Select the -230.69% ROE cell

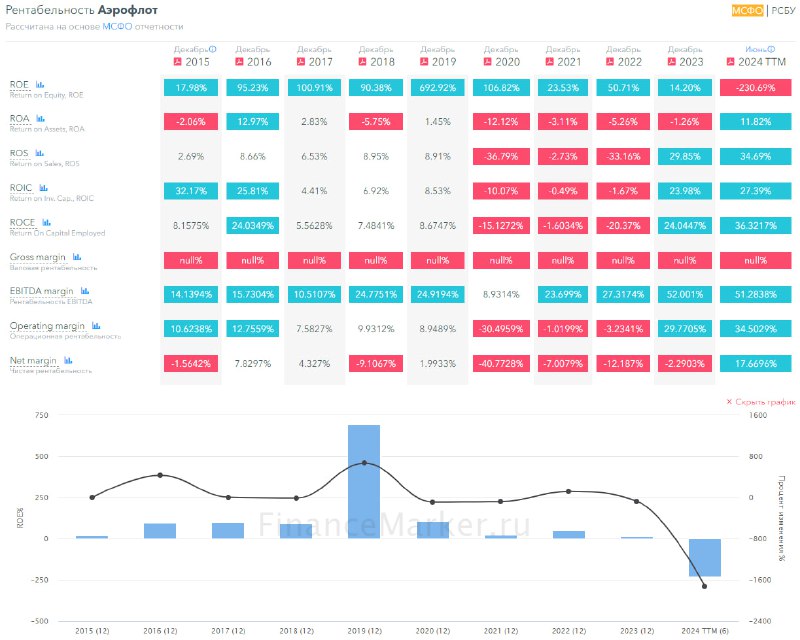pyautogui.click(x=755, y=88)
